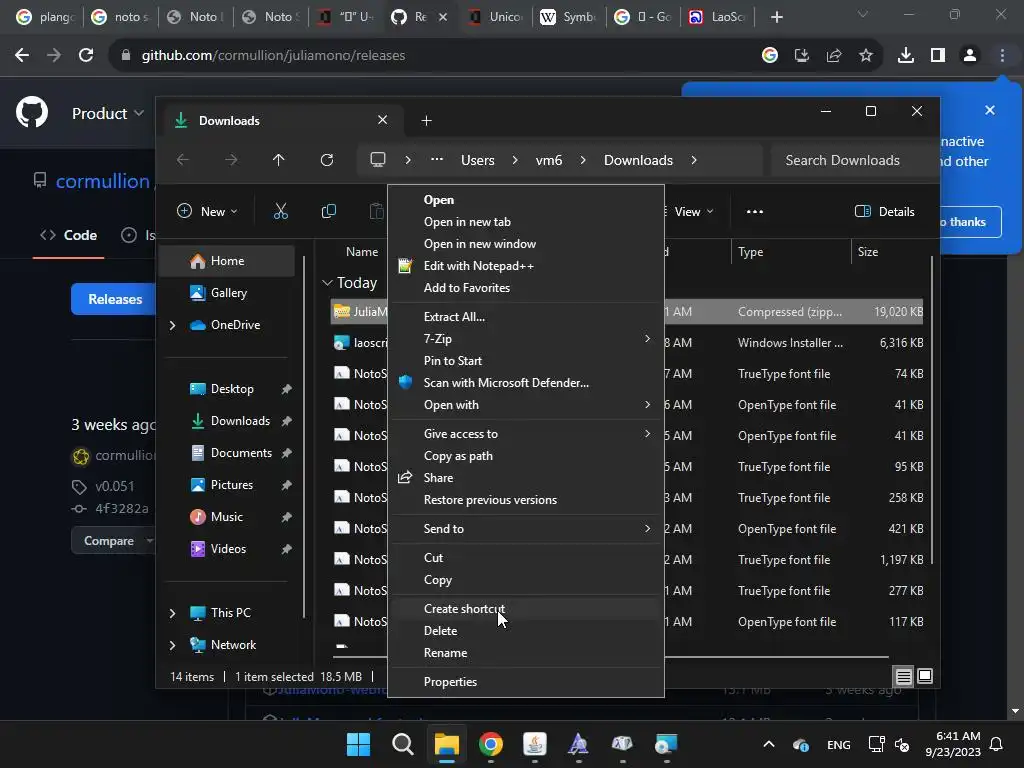Open Home in the navigation pane
Image resolution: width=1024 pixels, height=768 pixels.
[227, 261]
